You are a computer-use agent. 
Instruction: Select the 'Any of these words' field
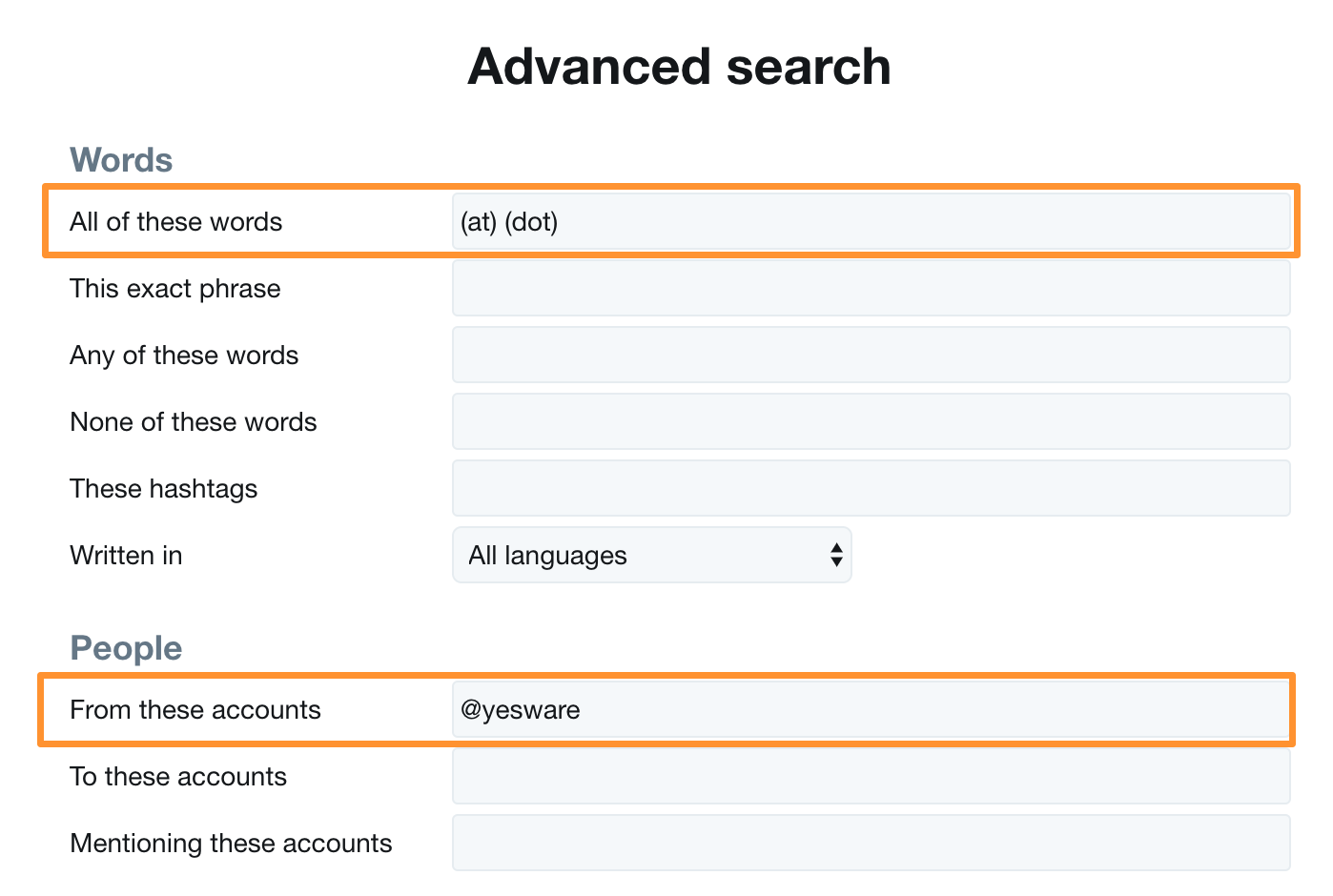[x=871, y=355]
